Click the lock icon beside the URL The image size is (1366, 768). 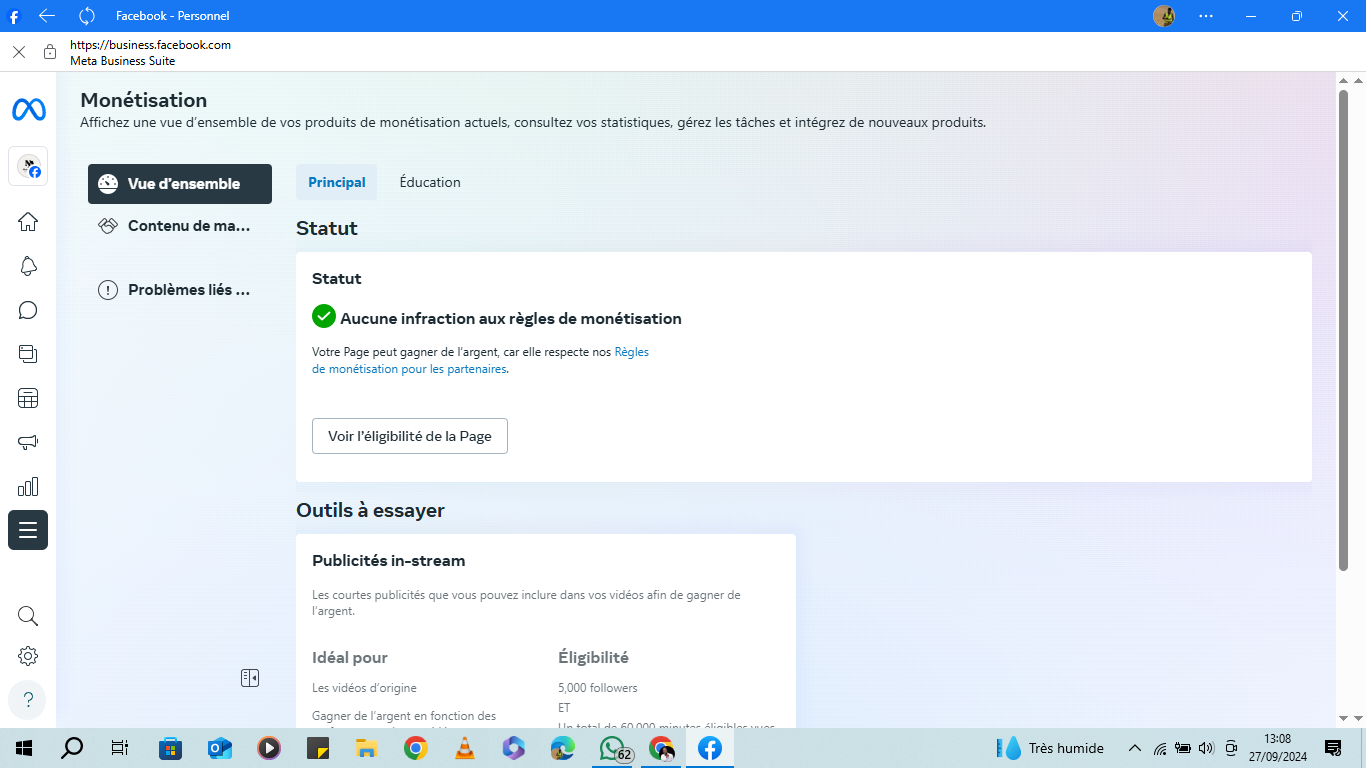50,52
